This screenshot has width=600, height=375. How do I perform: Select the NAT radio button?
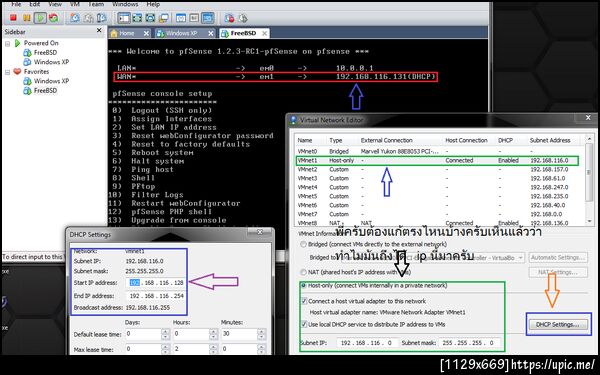pyautogui.click(x=303, y=272)
